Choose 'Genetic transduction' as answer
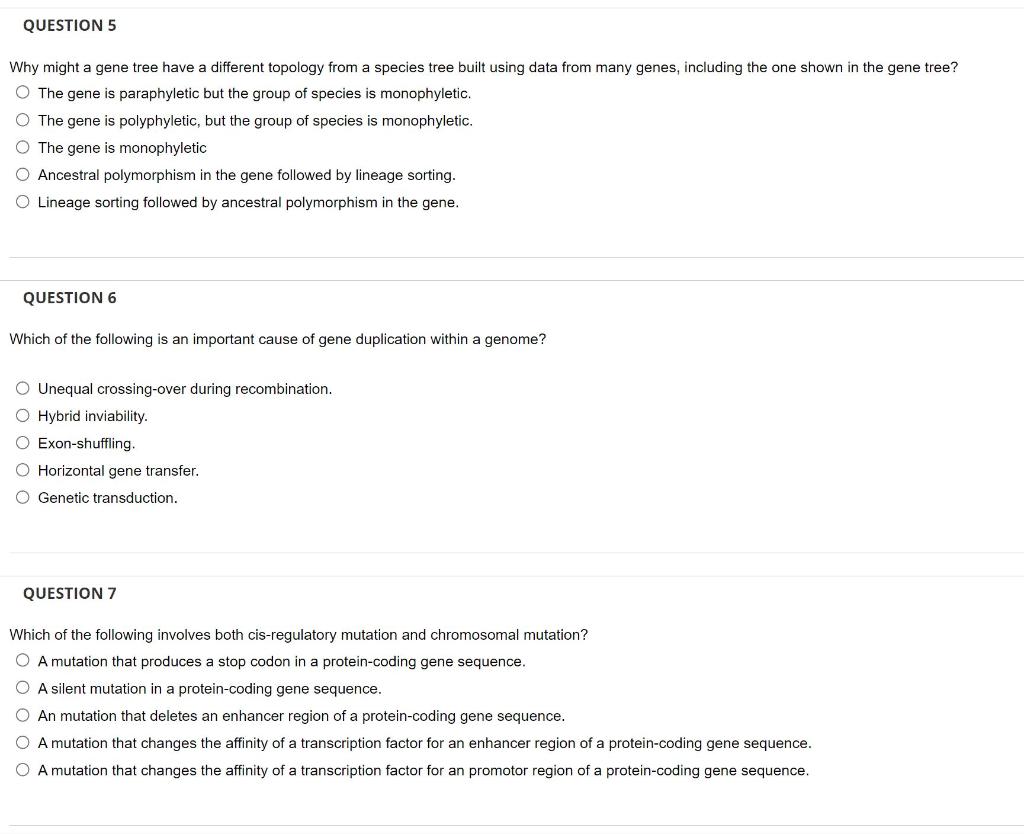The height and width of the screenshot is (834, 1024). click(x=23, y=498)
